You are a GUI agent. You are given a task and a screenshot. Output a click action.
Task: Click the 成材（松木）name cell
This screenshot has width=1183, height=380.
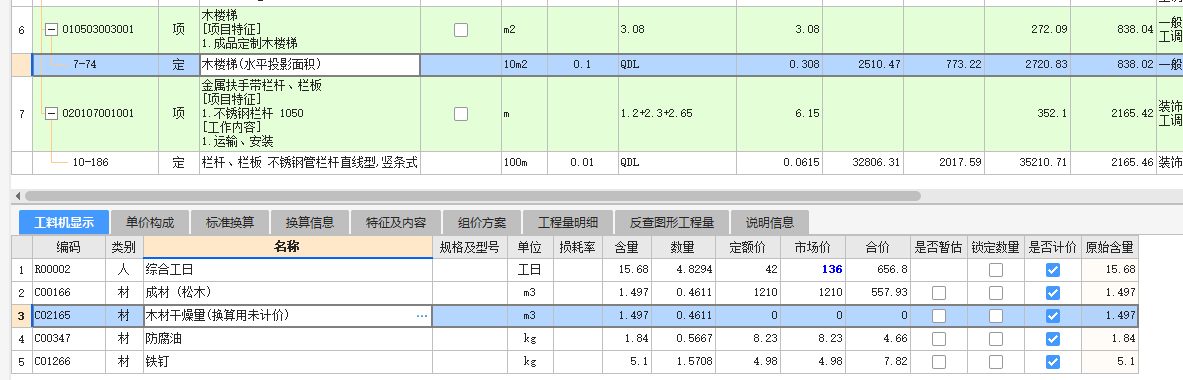pyautogui.click(x=287, y=293)
